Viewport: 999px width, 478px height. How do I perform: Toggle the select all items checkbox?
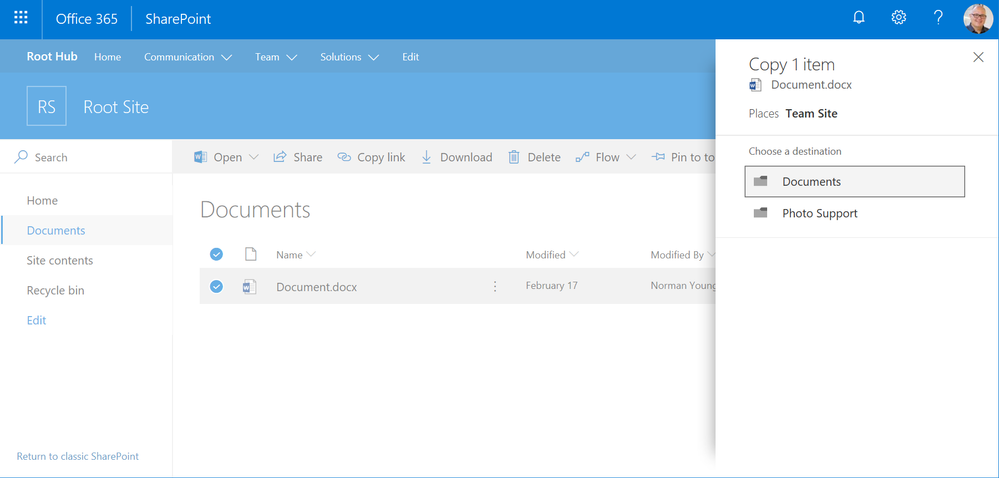(x=217, y=254)
